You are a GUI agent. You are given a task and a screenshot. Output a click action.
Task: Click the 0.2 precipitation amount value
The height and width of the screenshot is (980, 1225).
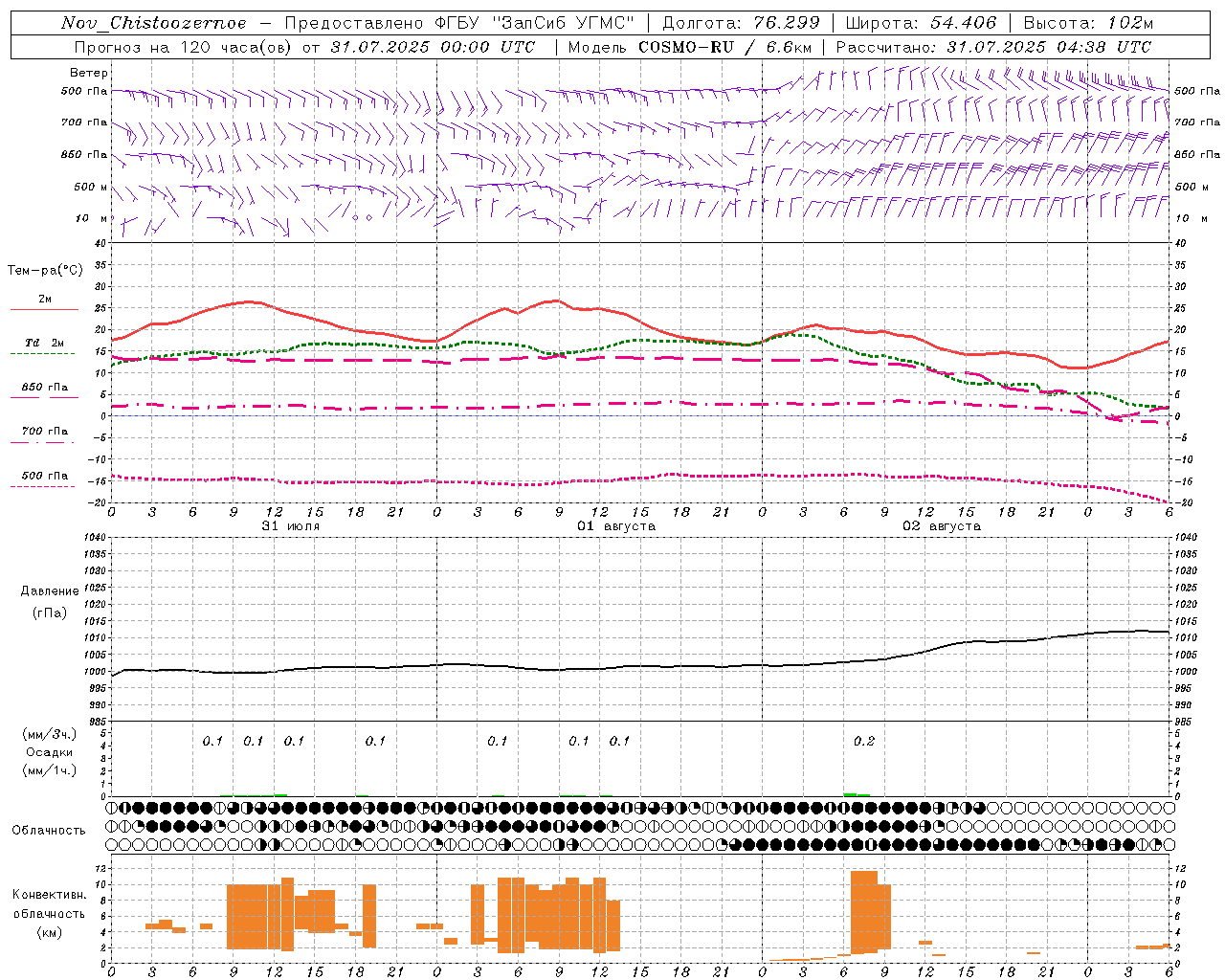[864, 741]
